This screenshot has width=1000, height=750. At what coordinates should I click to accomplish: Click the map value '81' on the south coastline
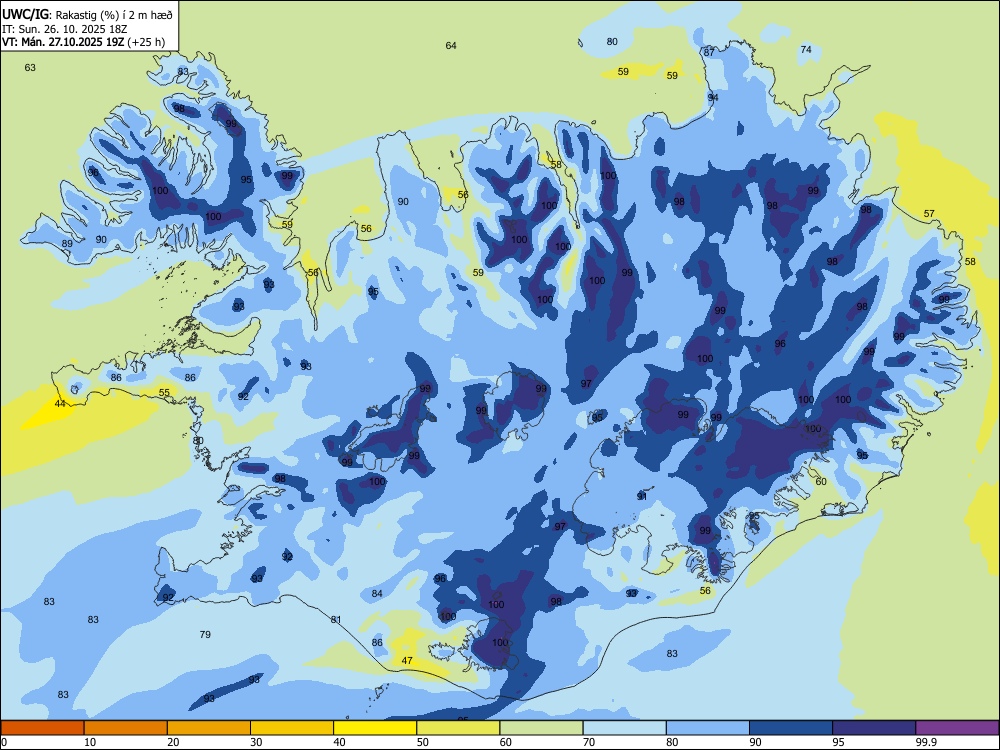click(x=336, y=619)
